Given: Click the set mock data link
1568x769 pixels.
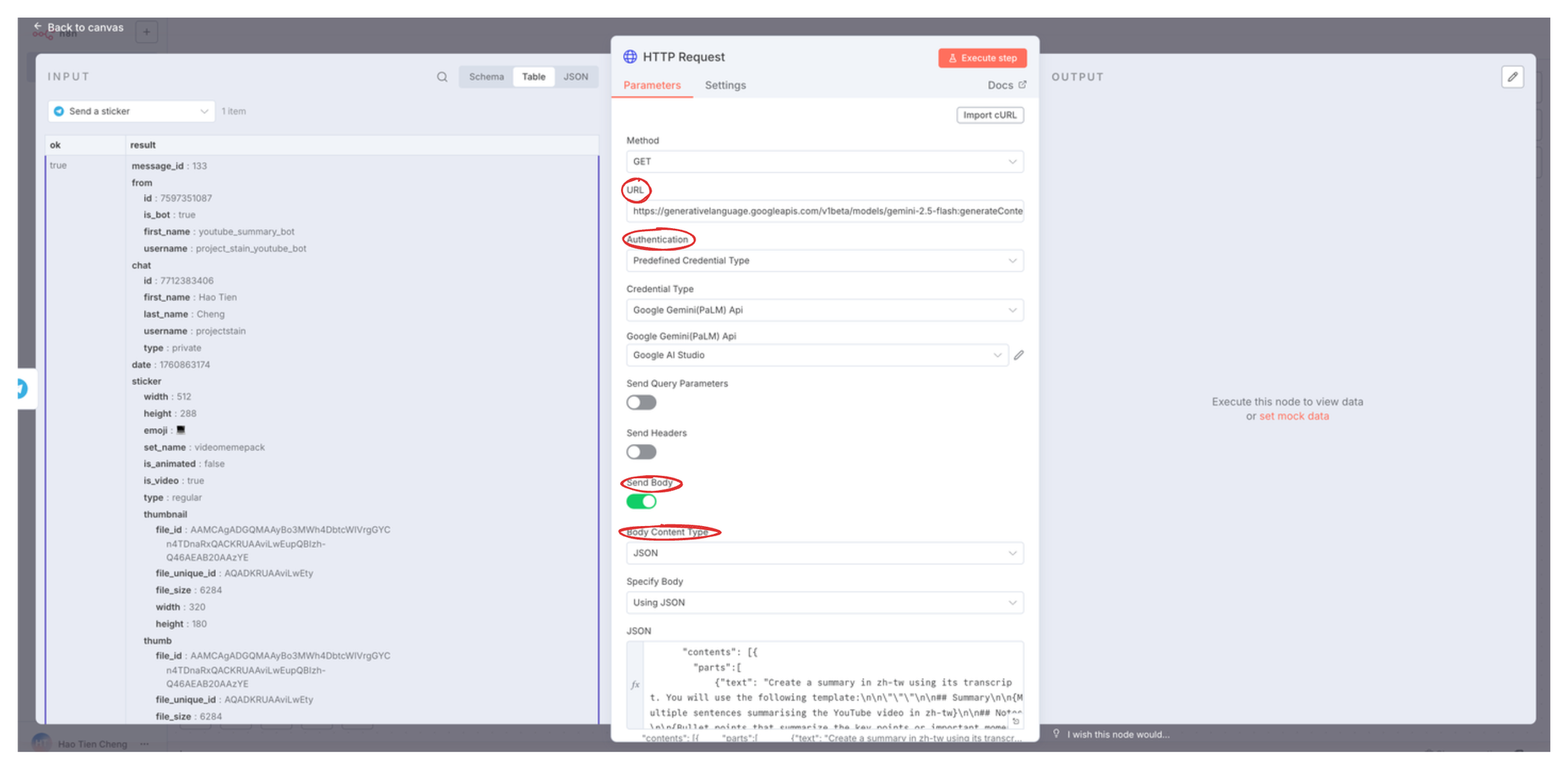Looking at the screenshot, I should tap(1294, 416).
